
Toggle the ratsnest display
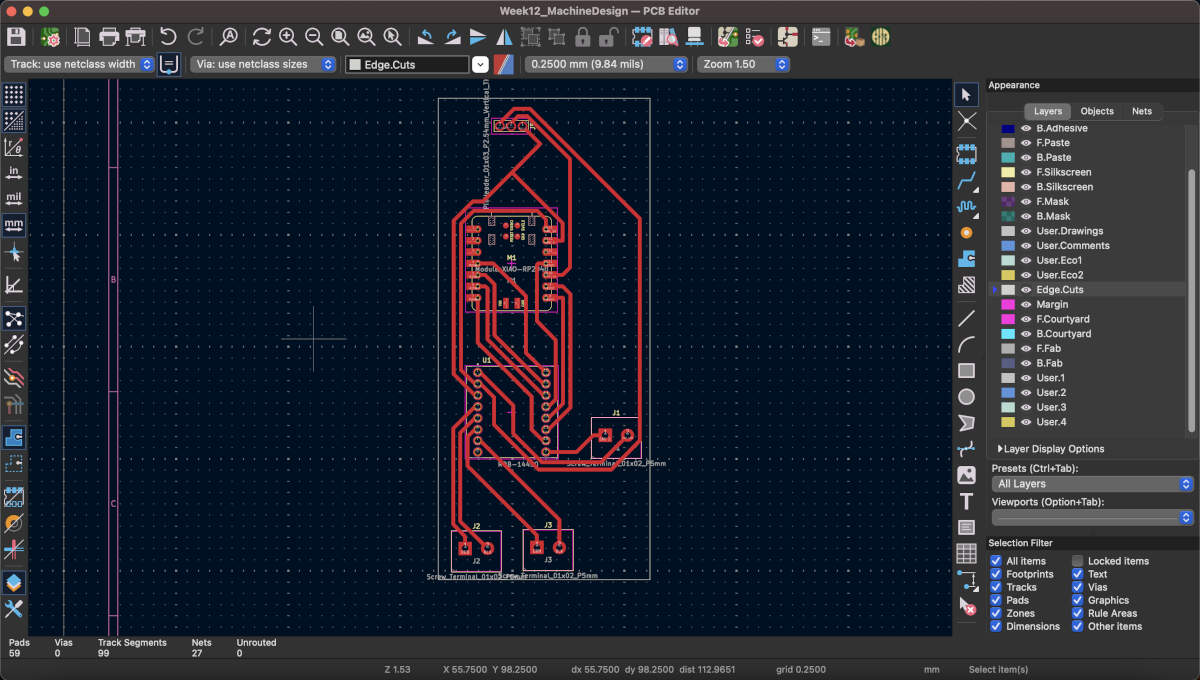point(14,319)
